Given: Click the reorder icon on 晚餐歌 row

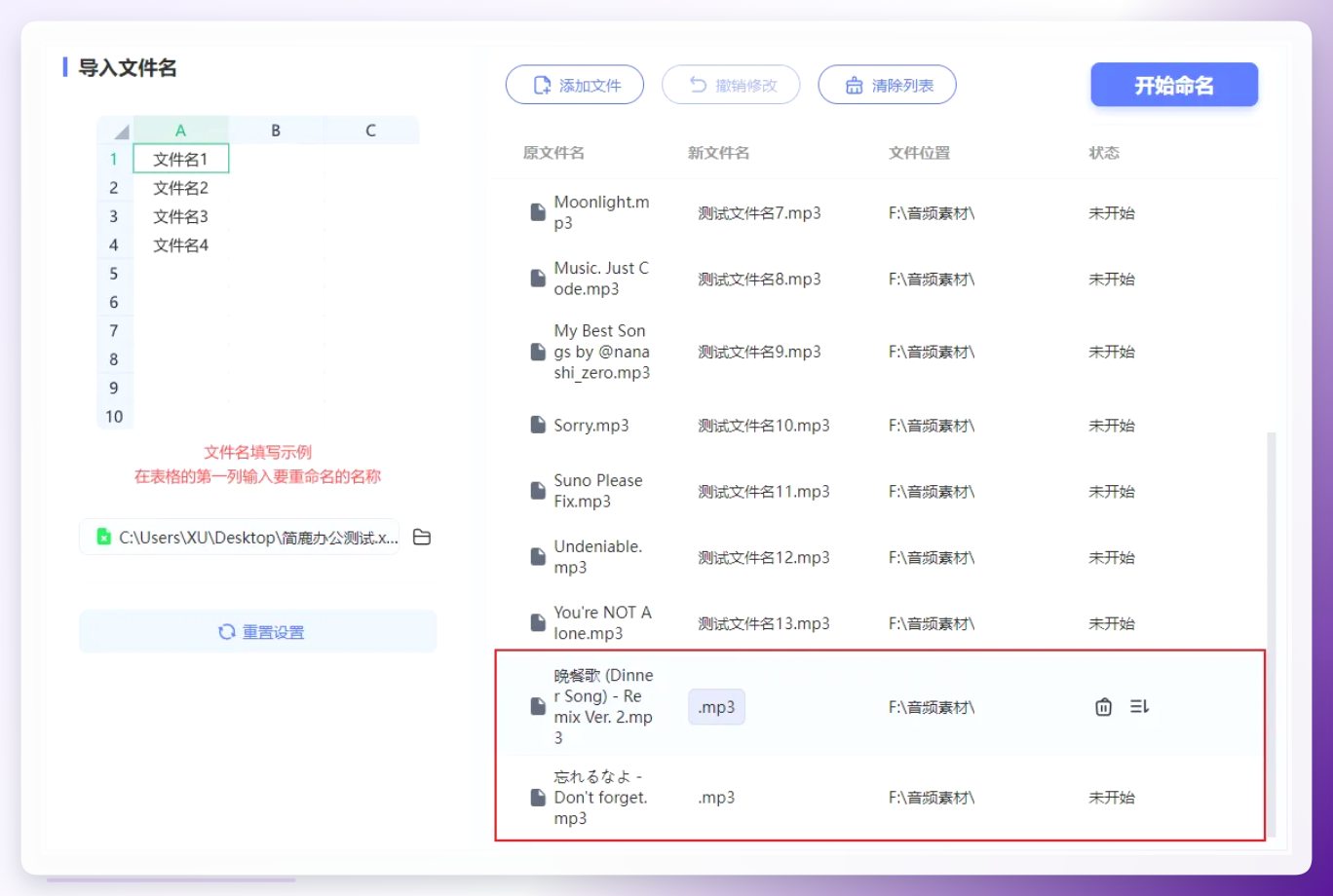Looking at the screenshot, I should [x=1139, y=707].
